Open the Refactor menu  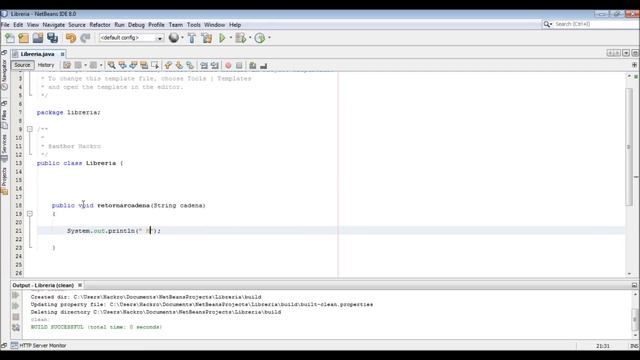(100, 25)
